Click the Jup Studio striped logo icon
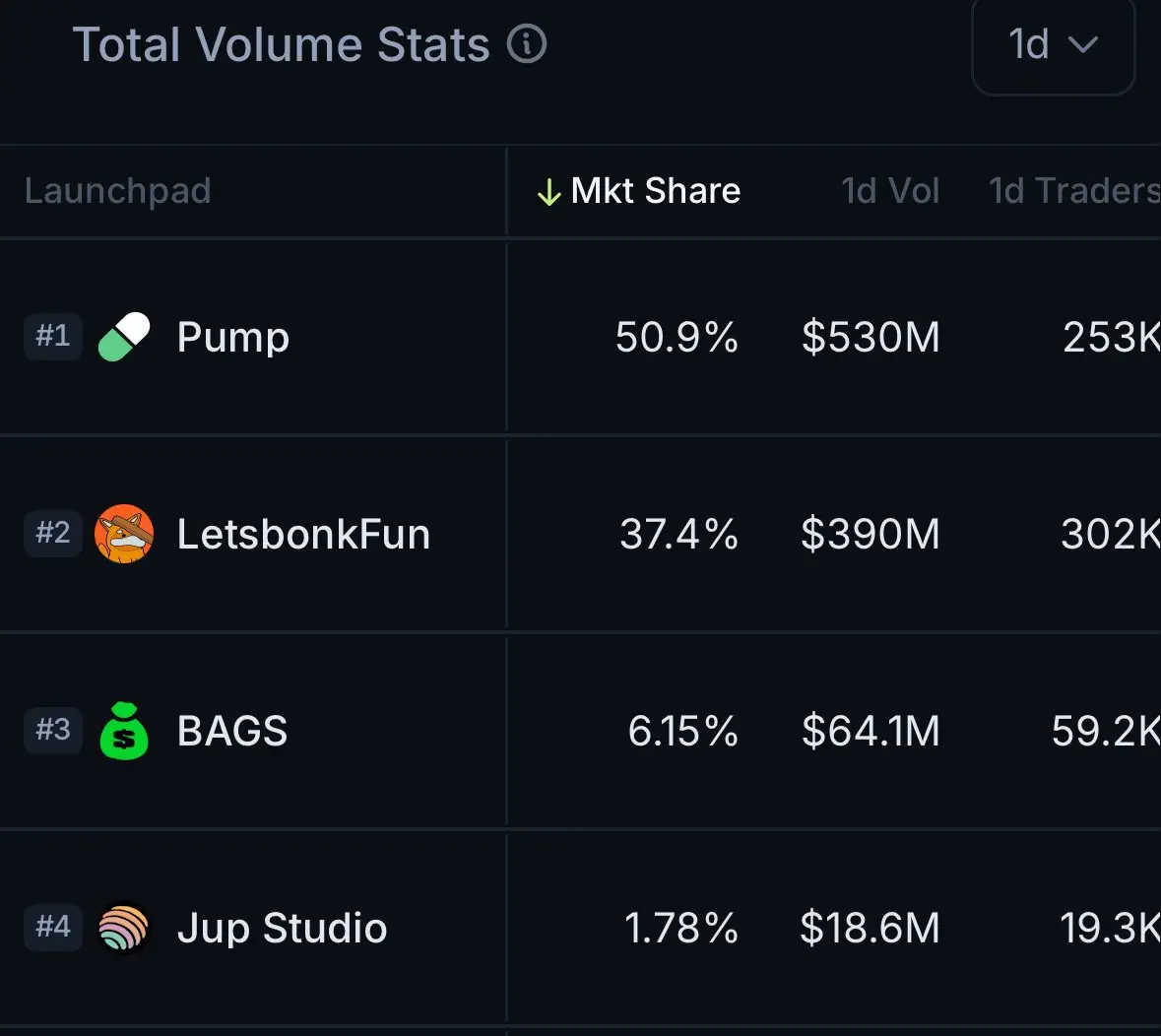The width and height of the screenshot is (1161, 1036). (x=124, y=928)
